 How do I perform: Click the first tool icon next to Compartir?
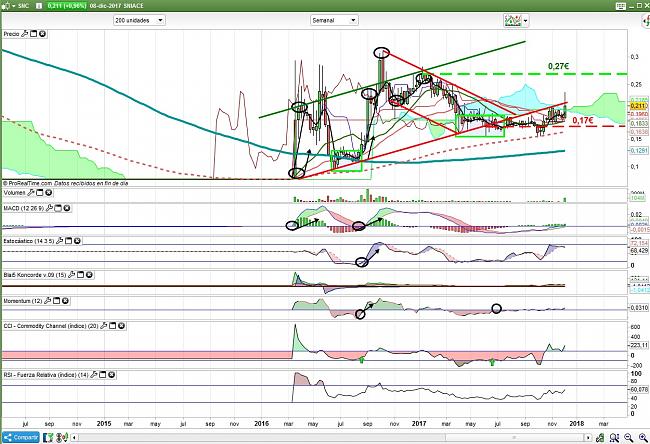pos(48,437)
